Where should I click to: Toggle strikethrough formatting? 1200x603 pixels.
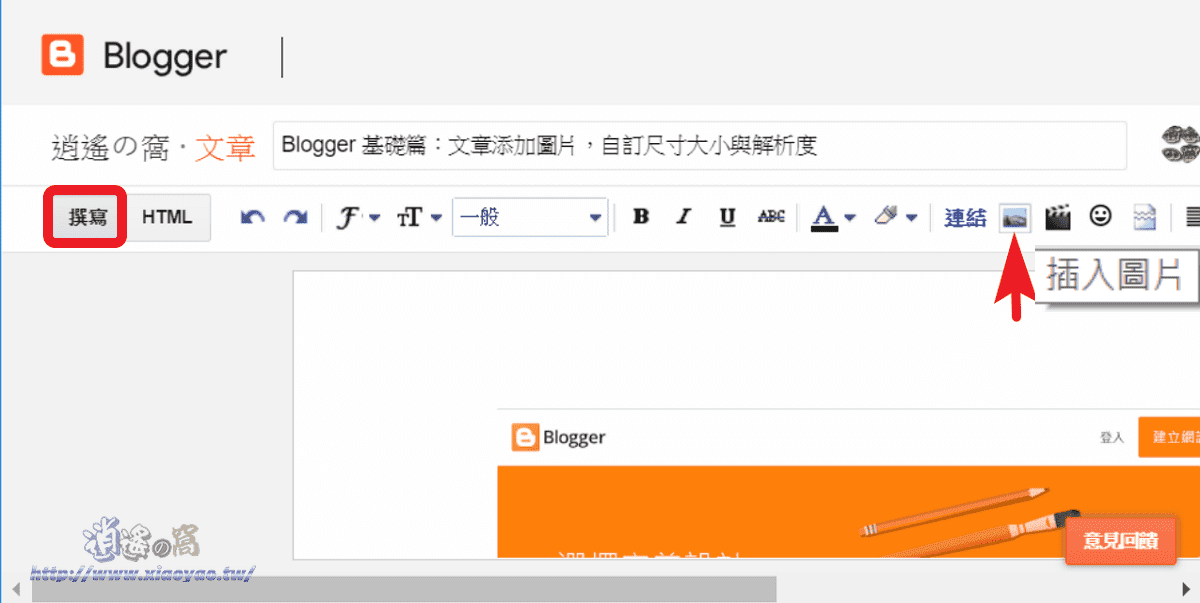tap(771, 216)
